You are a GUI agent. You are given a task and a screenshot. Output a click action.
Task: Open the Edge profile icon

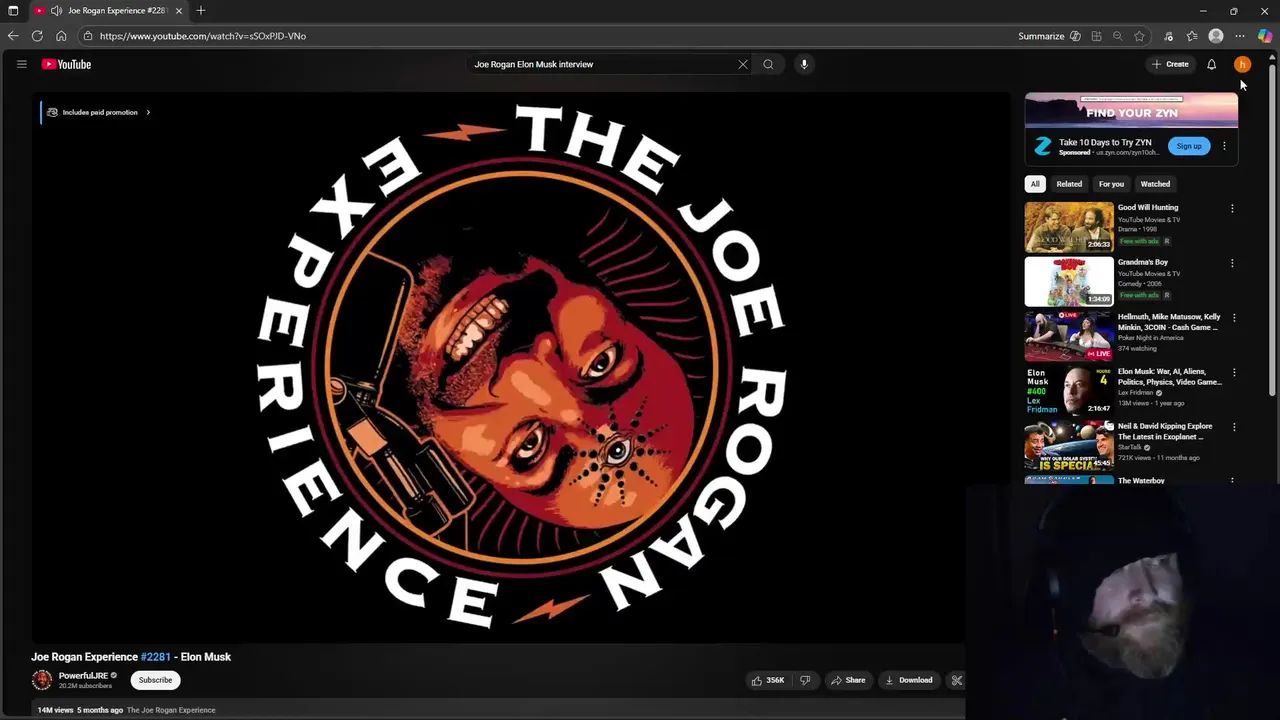pyautogui.click(x=1216, y=36)
